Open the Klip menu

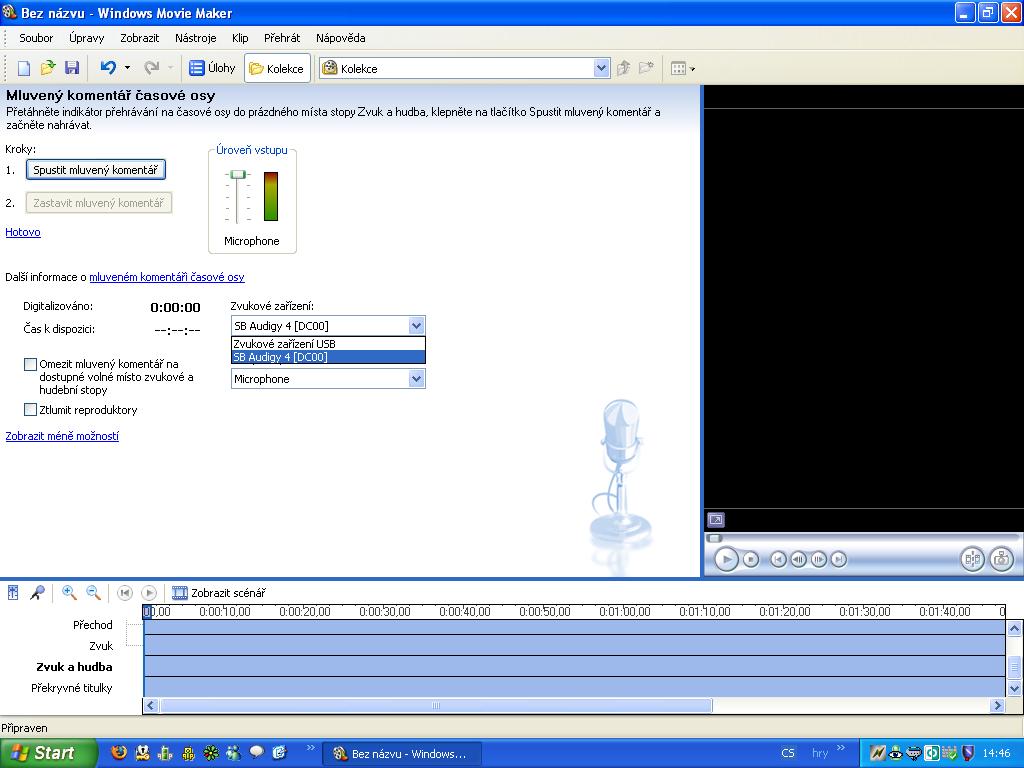(240, 38)
